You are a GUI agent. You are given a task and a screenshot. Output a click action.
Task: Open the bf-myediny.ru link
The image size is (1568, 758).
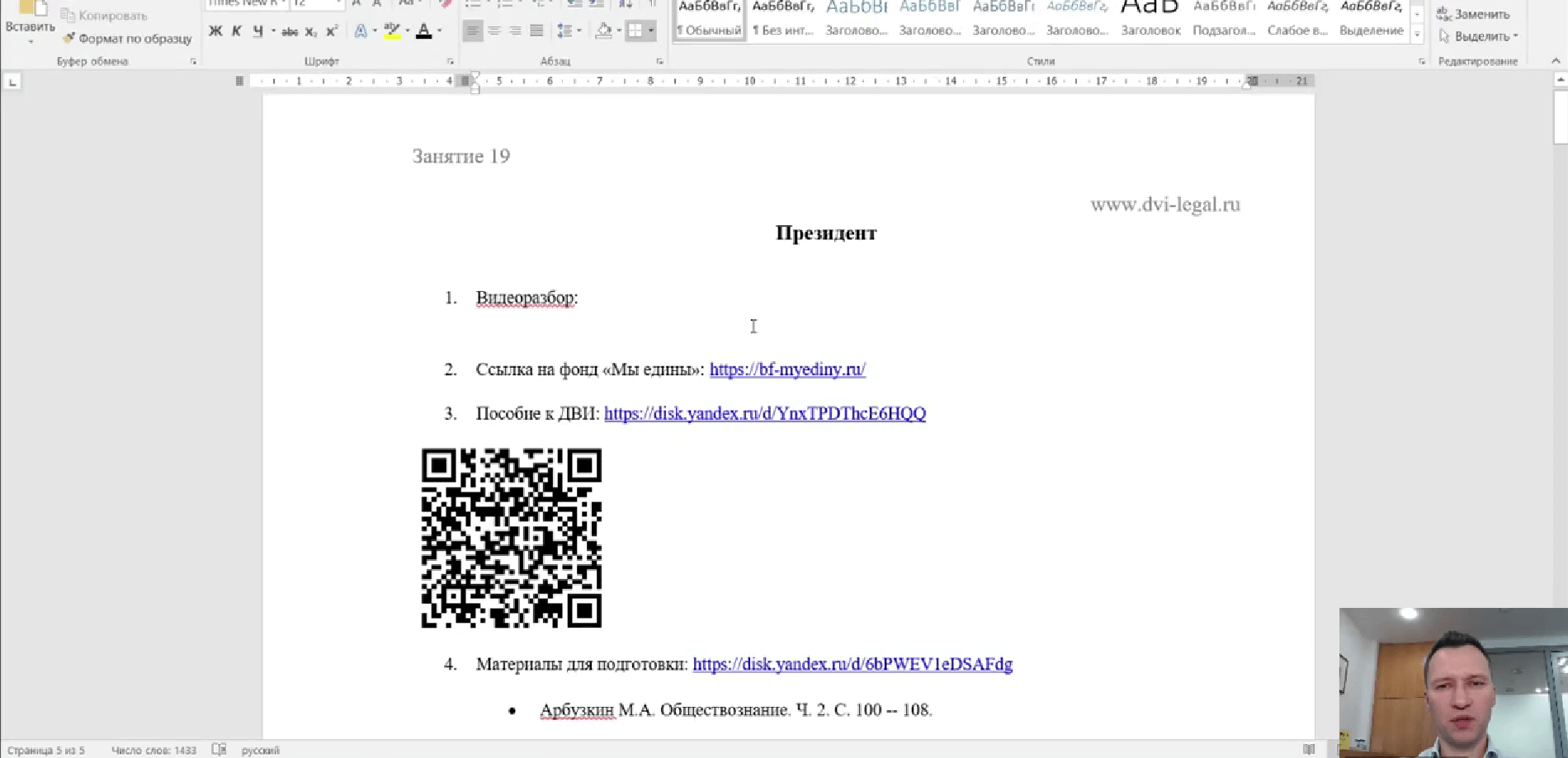point(787,370)
